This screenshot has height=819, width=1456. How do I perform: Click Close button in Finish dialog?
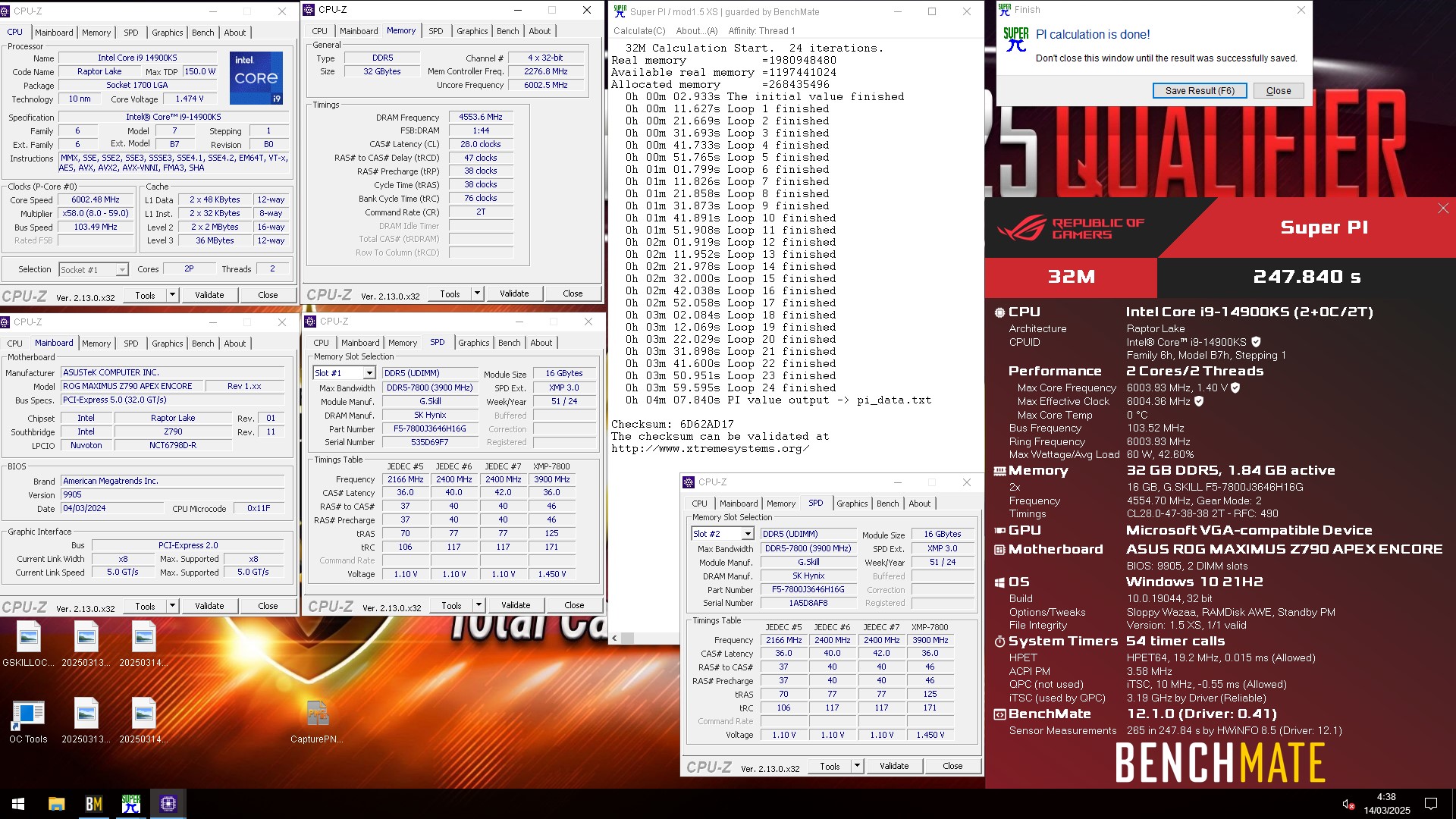click(1278, 90)
